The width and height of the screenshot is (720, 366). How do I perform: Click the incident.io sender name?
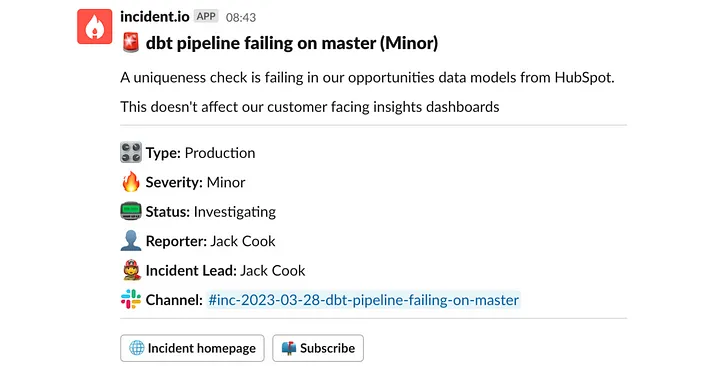pos(155,17)
